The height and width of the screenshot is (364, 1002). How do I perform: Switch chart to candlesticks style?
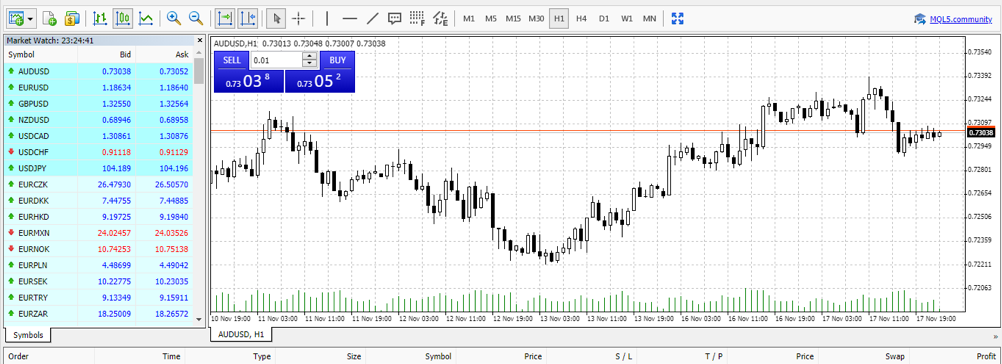point(123,19)
